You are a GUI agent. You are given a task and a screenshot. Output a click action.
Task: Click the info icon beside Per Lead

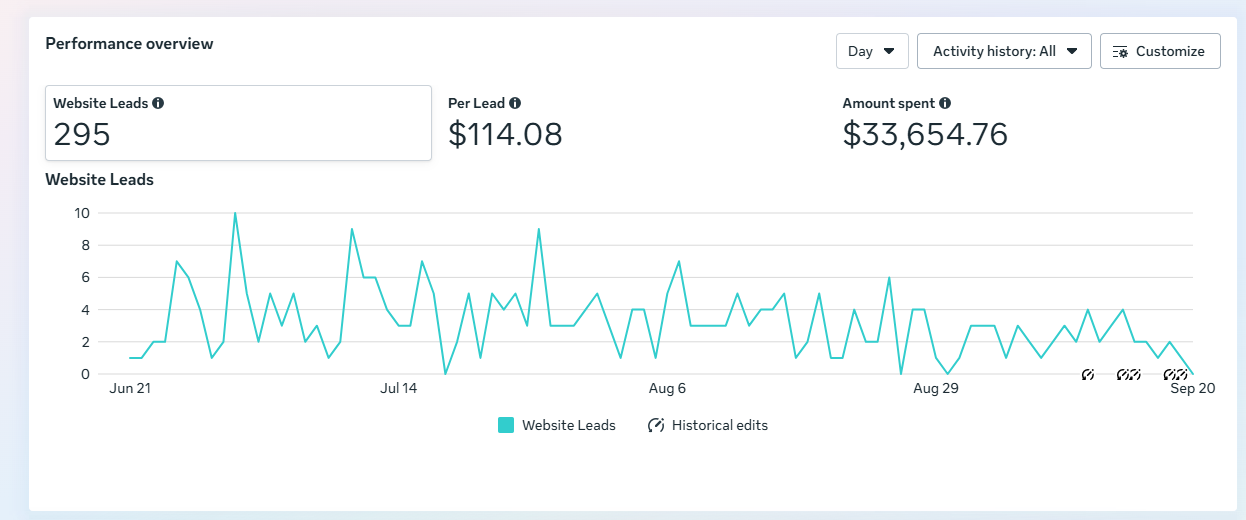(515, 103)
